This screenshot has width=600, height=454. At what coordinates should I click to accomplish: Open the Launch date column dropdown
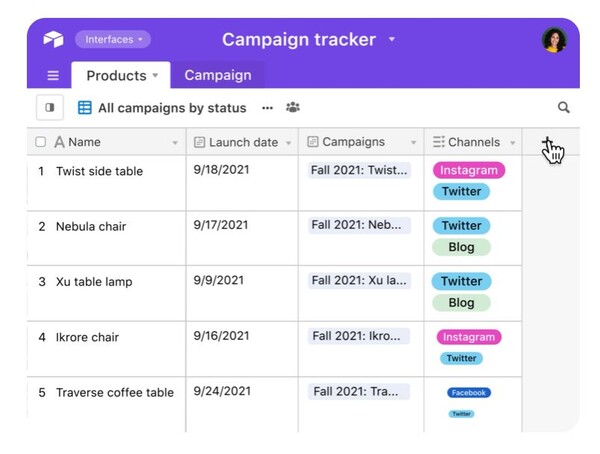click(289, 143)
